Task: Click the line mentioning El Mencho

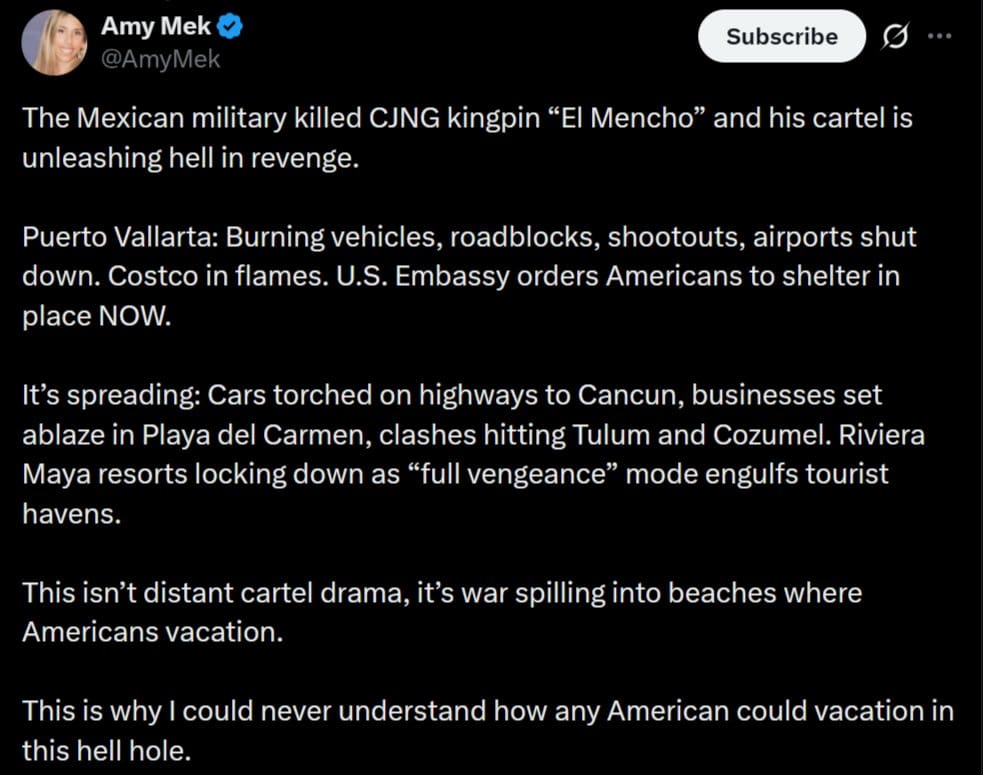Action: 466,117
